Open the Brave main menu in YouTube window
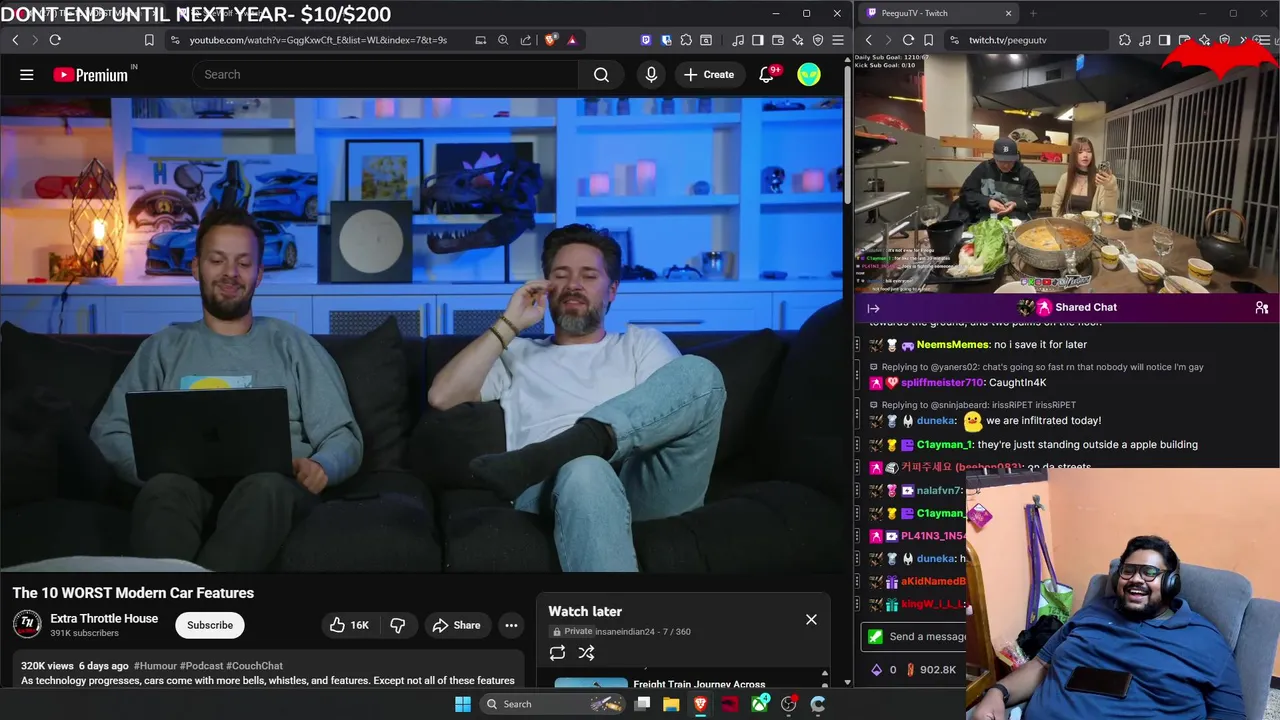The height and width of the screenshot is (720, 1280). (x=838, y=40)
